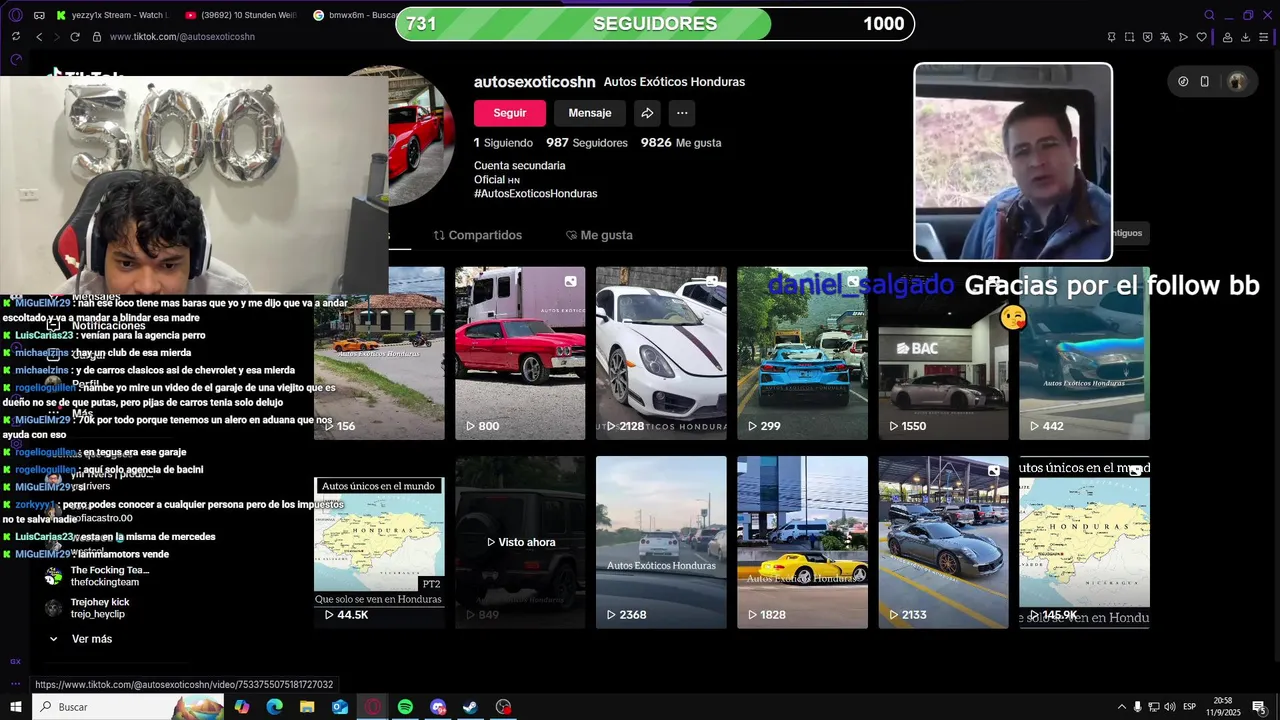This screenshot has height=720, width=1280.
Task: Open the ad blocker shield icon
Action: tap(1147, 37)
